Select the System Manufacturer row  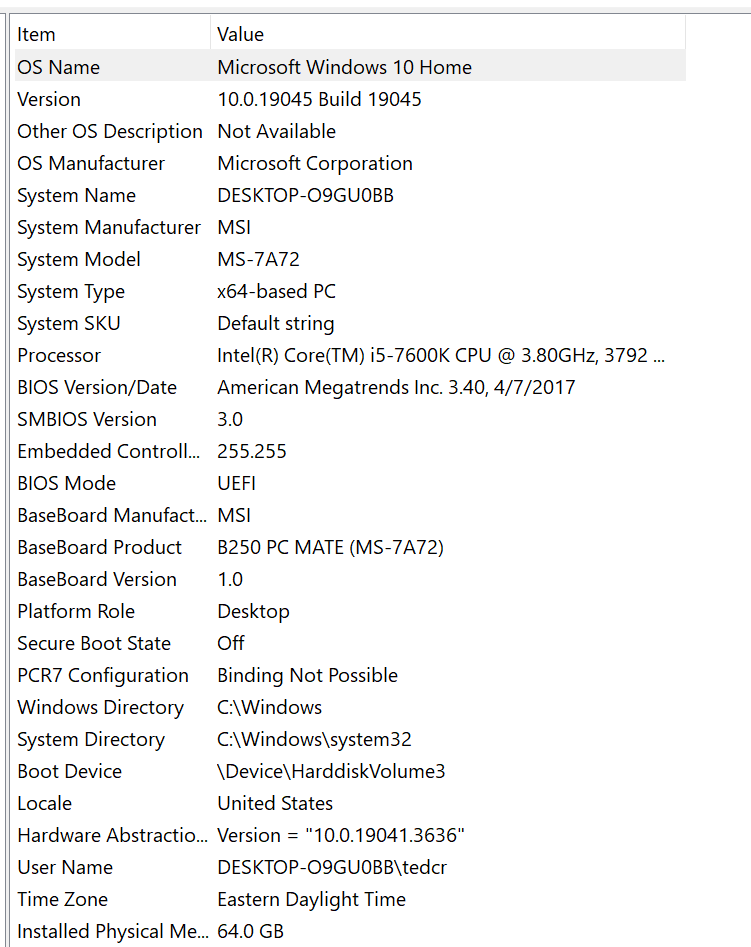click(x=350, y=227)
